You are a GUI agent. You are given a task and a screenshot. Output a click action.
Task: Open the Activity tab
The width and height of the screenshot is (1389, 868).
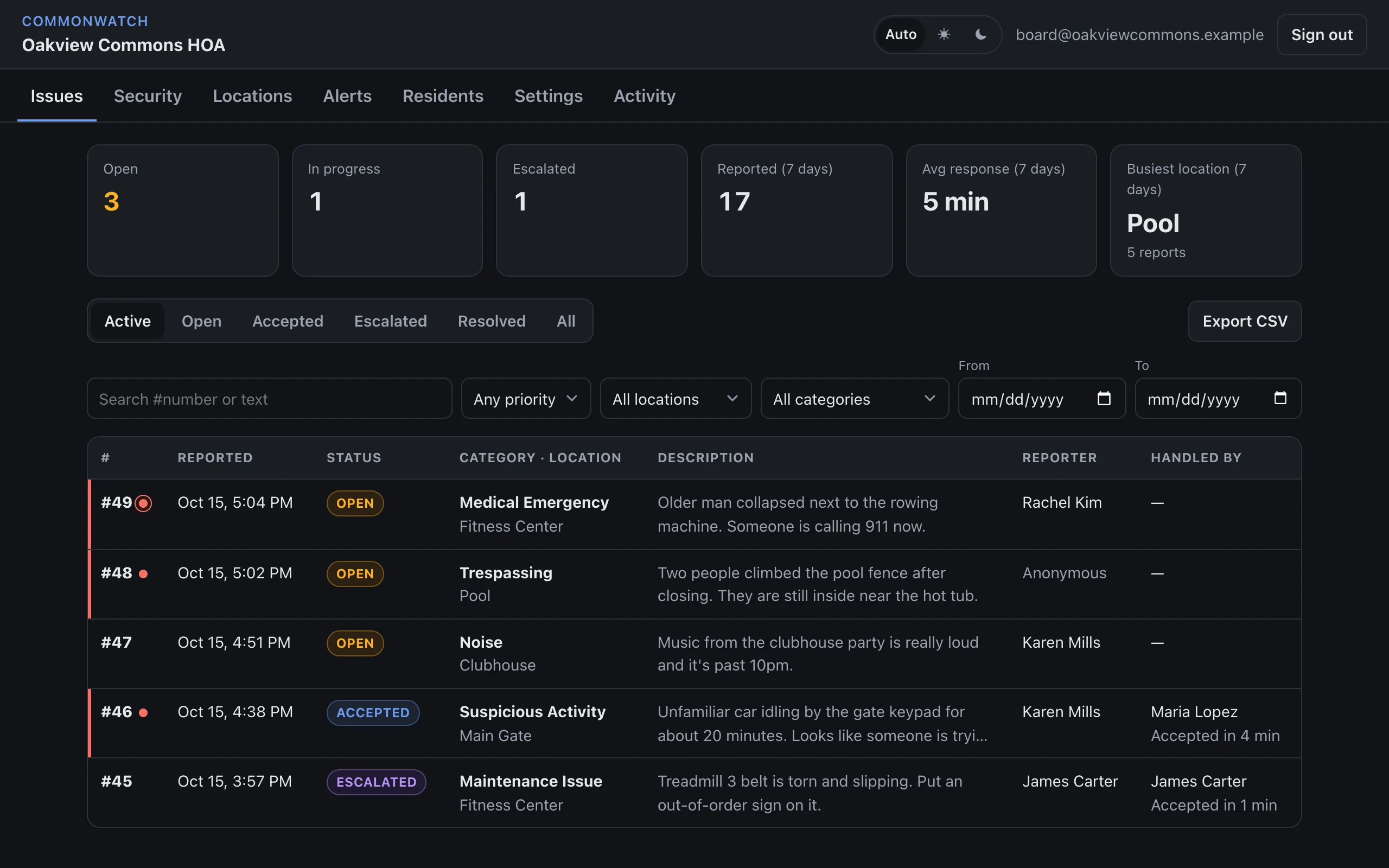point(644,96)
